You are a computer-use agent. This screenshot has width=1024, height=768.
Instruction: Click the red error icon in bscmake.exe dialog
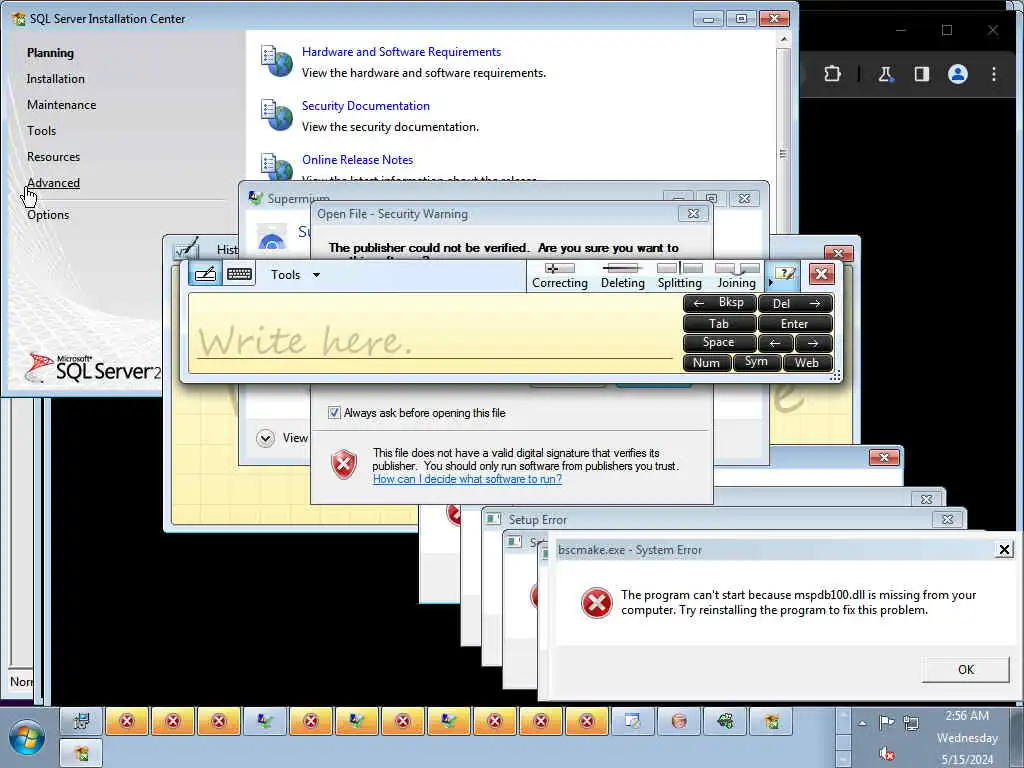tap(596, 602)
